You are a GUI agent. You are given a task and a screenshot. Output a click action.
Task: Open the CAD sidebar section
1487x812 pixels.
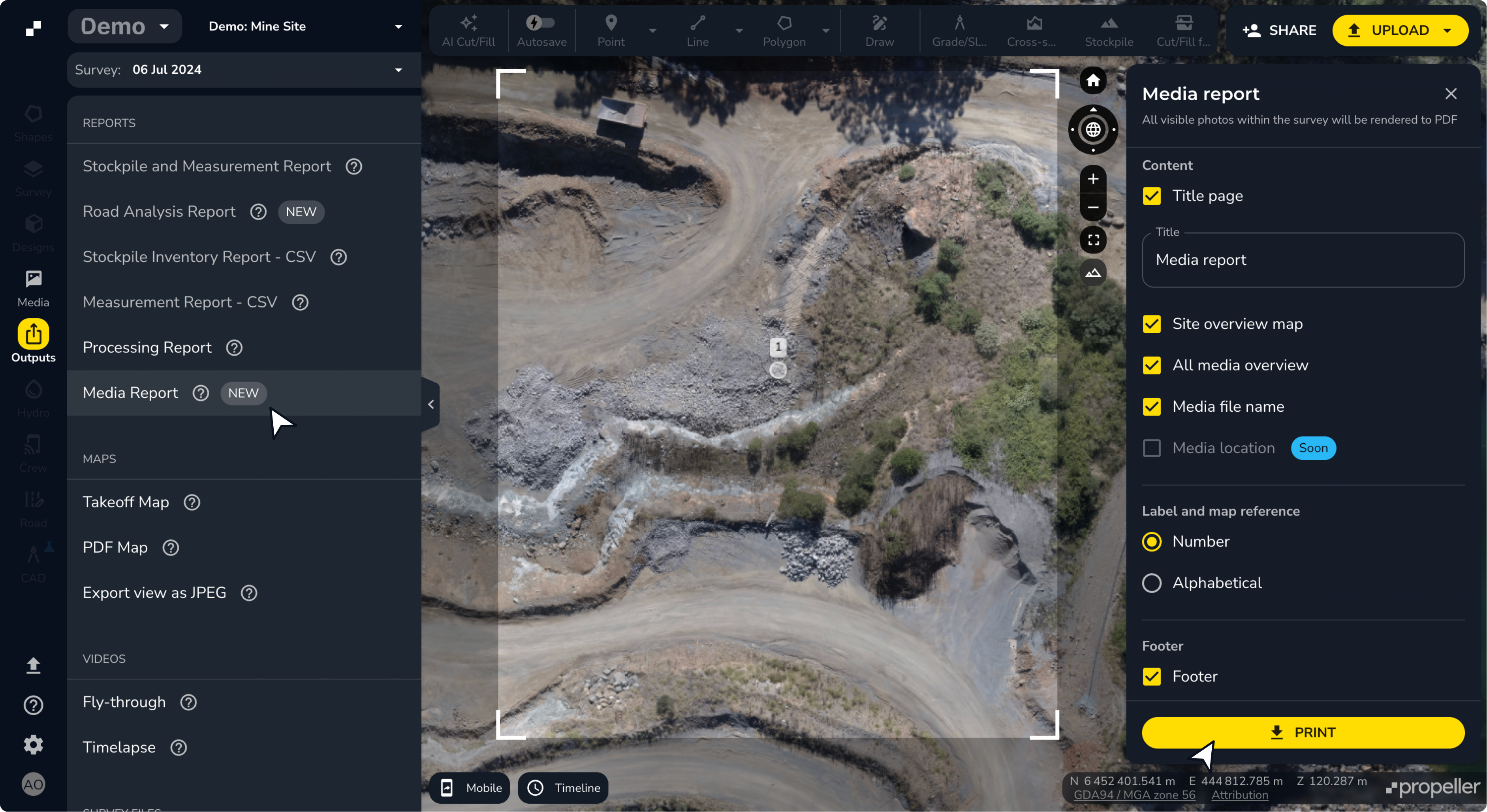34,564
